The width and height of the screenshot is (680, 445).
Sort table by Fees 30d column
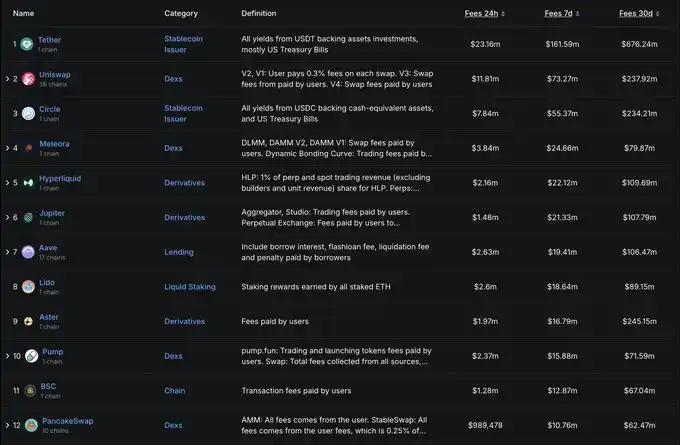(x=639, y=14)
